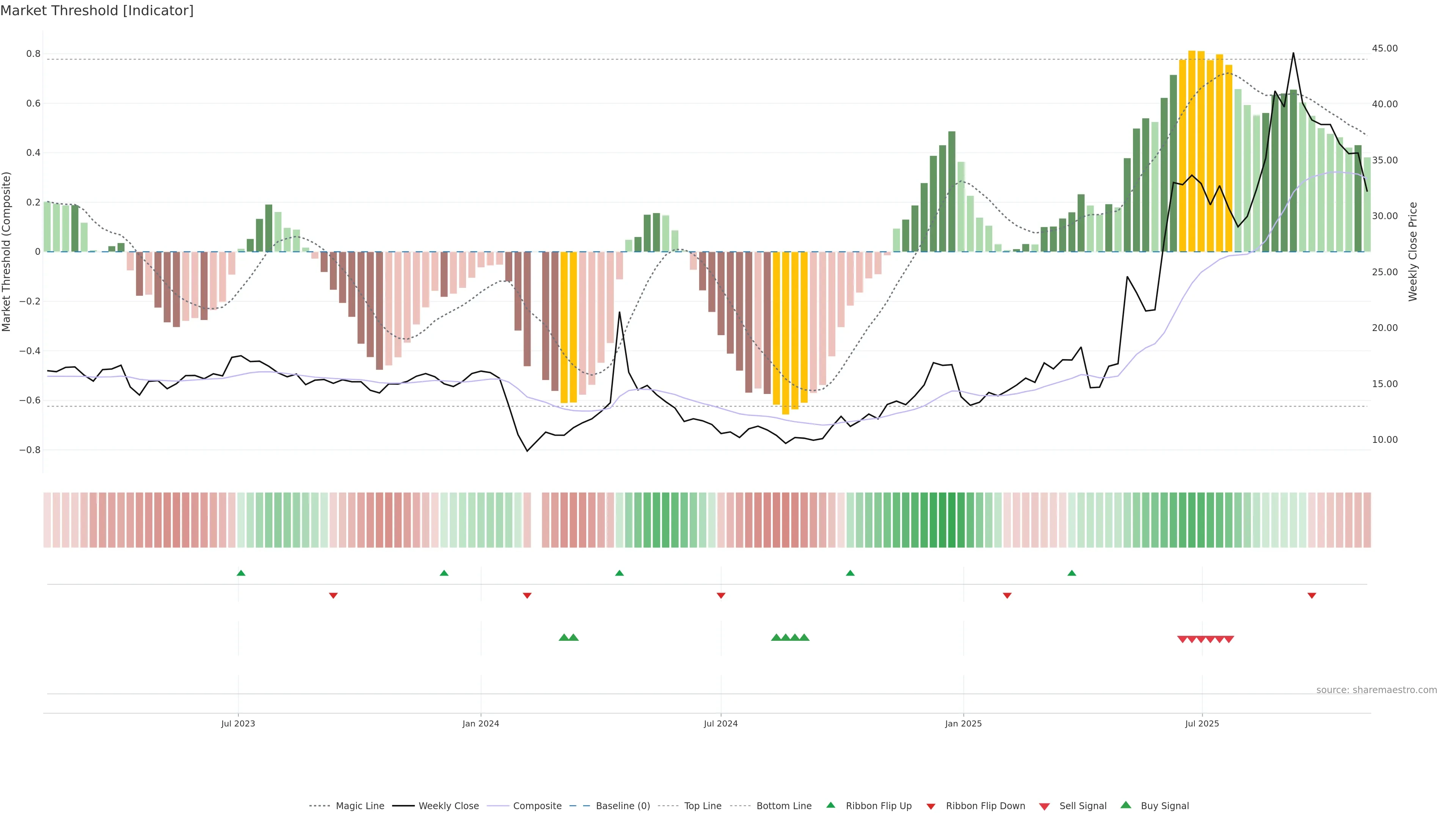This screenshot has height=819, width=1456.
Task: Click the darkest green ribbon cell near Jan 2025
Action: coord(951,520)
